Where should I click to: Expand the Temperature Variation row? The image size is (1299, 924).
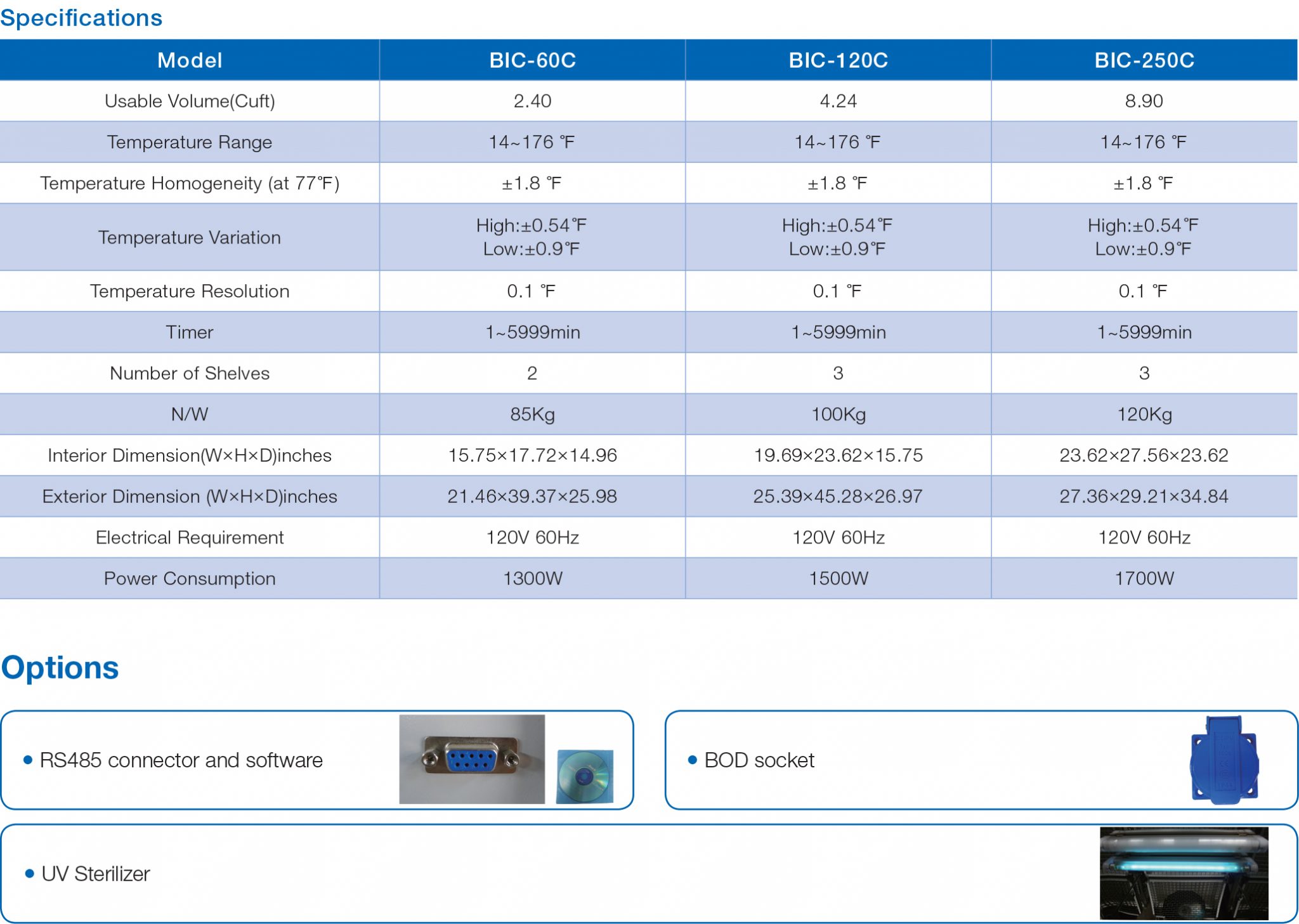point(190,237)
